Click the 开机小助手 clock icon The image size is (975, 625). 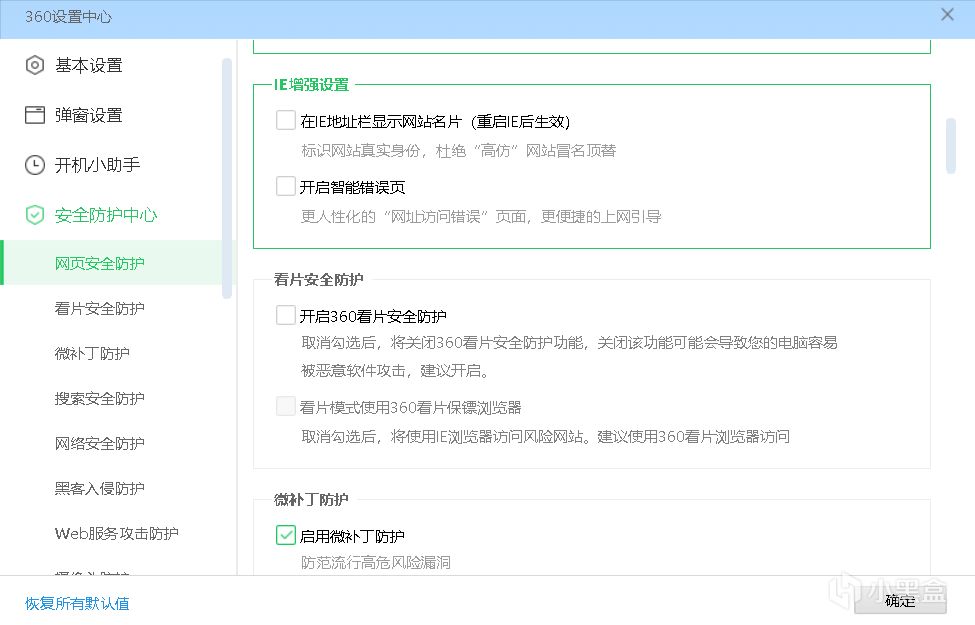(35, 165)
